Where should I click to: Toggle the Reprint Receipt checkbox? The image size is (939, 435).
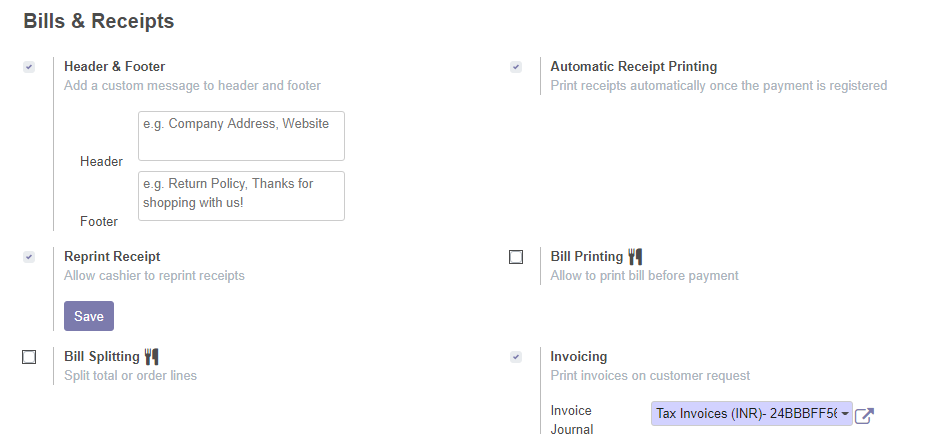pyautogui.click(x=29, y=257)
